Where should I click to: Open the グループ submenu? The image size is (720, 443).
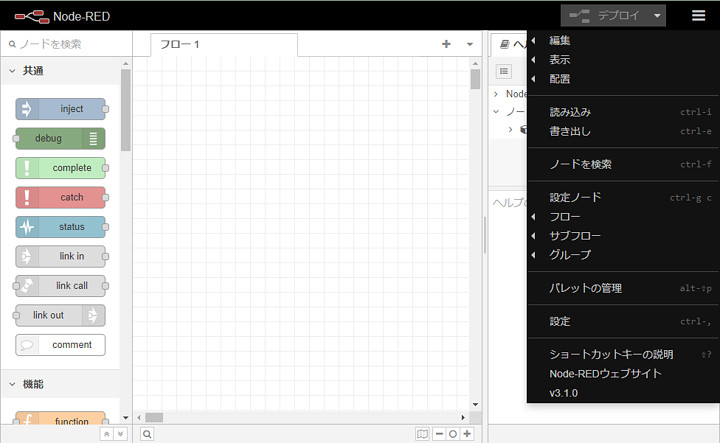624,255
